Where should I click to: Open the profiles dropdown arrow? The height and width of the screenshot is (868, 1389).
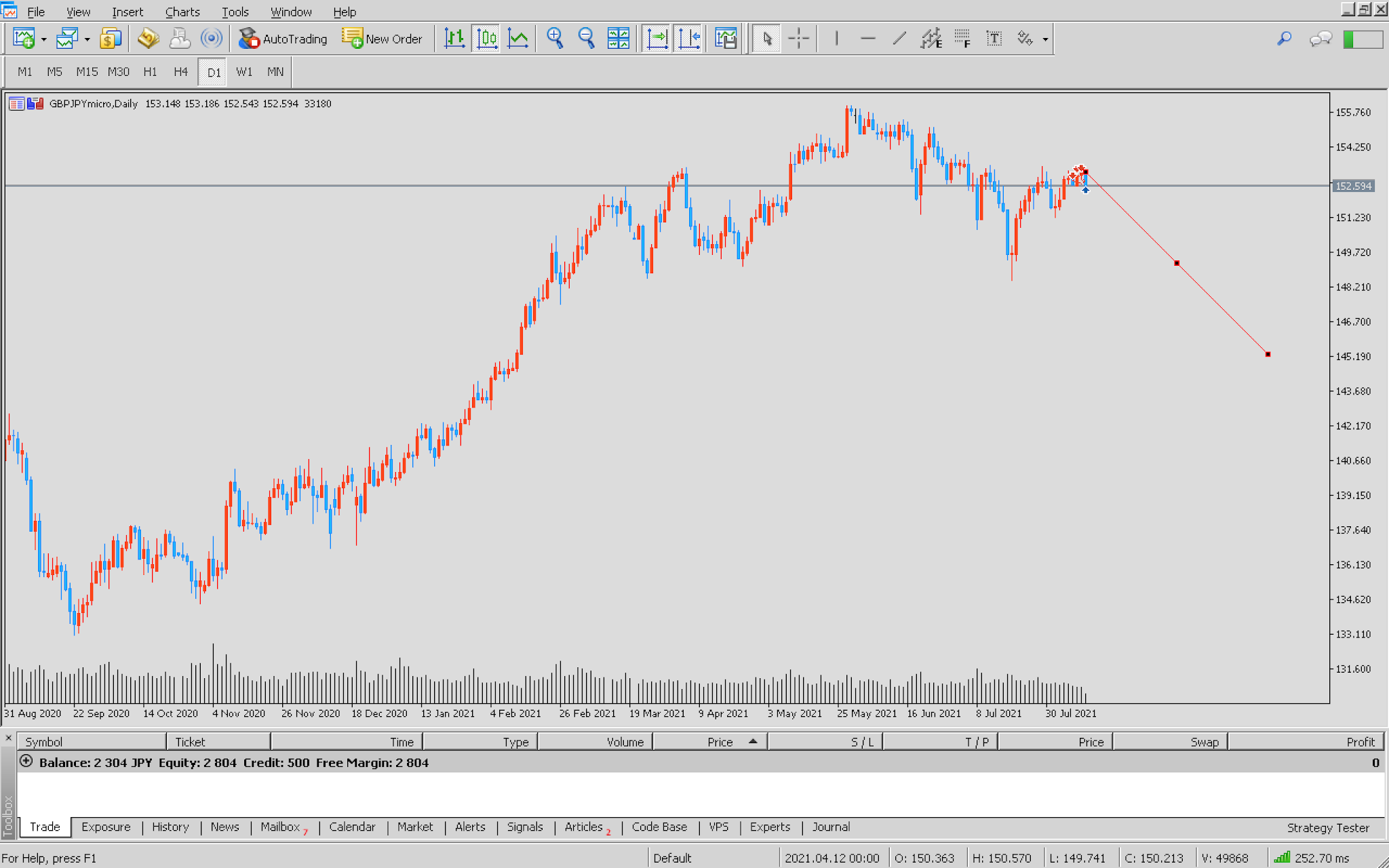87,39
